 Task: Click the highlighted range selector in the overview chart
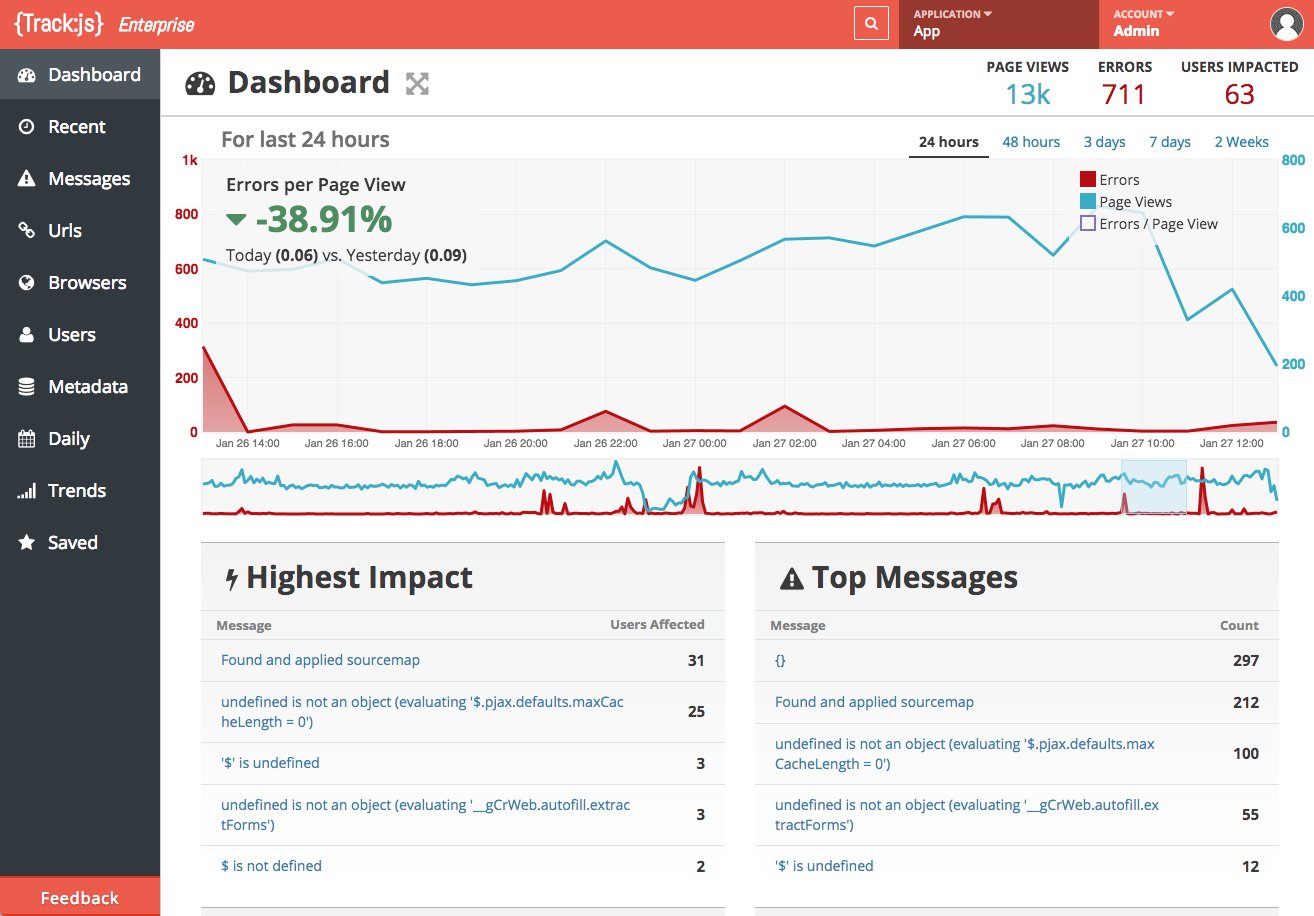[1154, 487]
